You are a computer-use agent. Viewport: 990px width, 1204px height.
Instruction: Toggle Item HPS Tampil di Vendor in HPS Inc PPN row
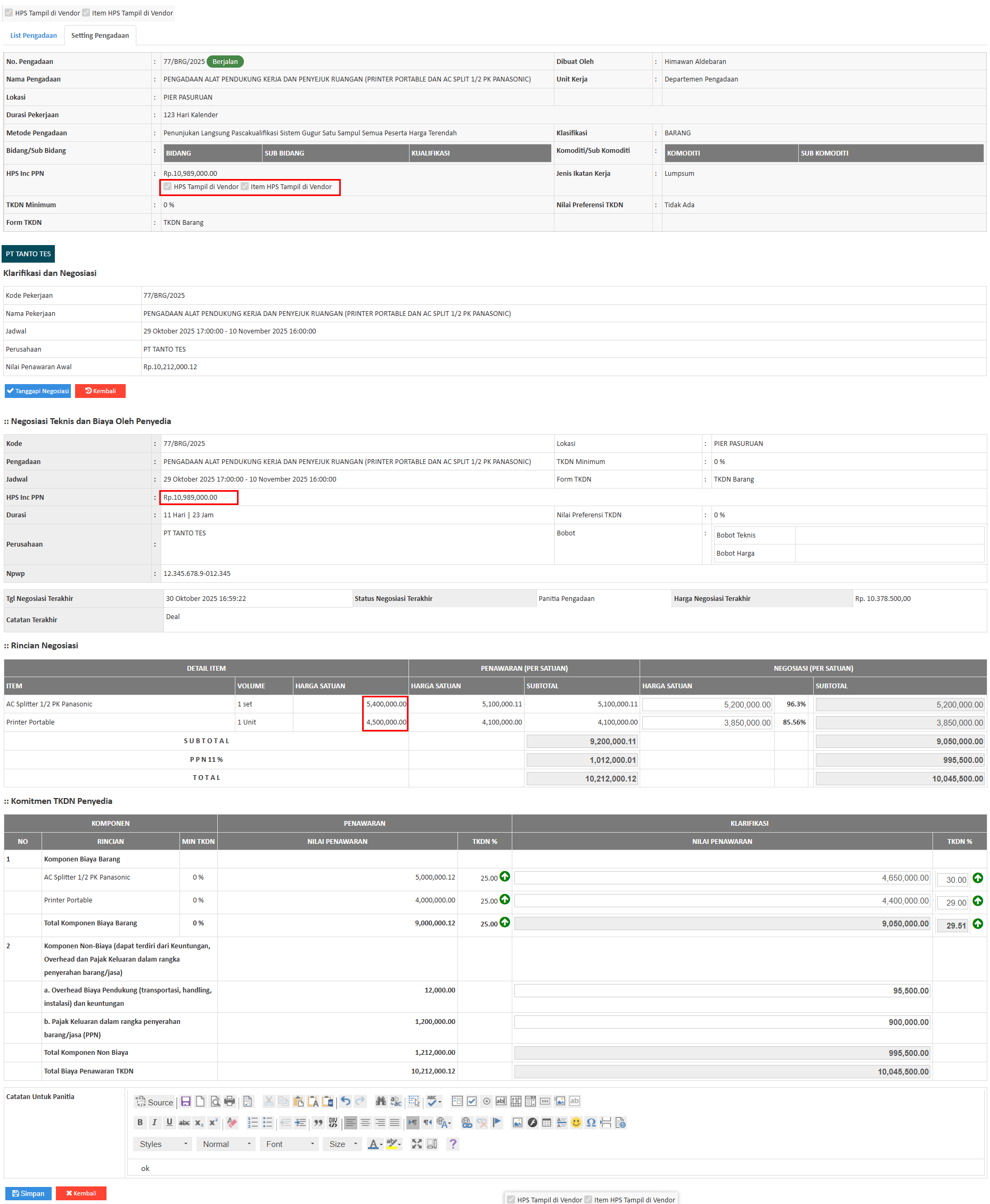244,186
